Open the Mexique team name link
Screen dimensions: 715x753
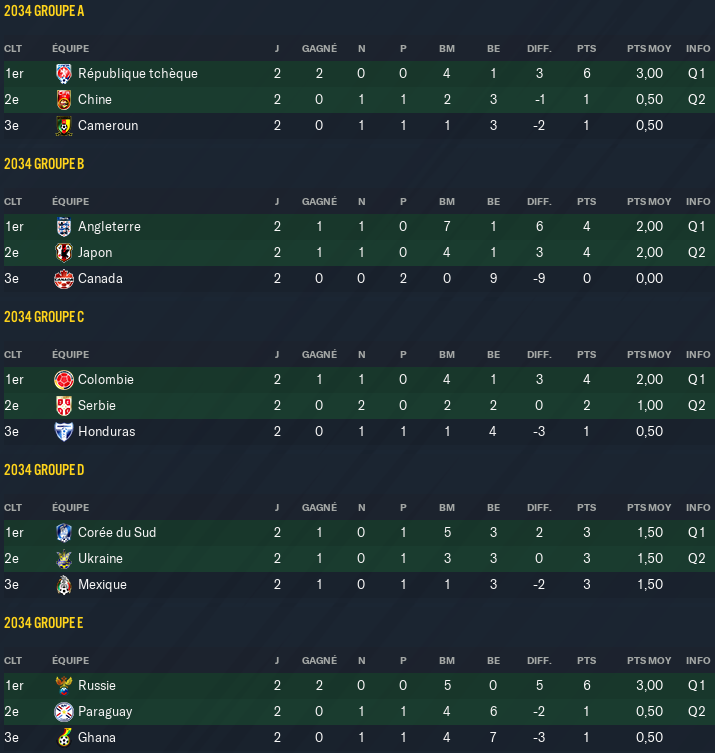pos(102,584)
